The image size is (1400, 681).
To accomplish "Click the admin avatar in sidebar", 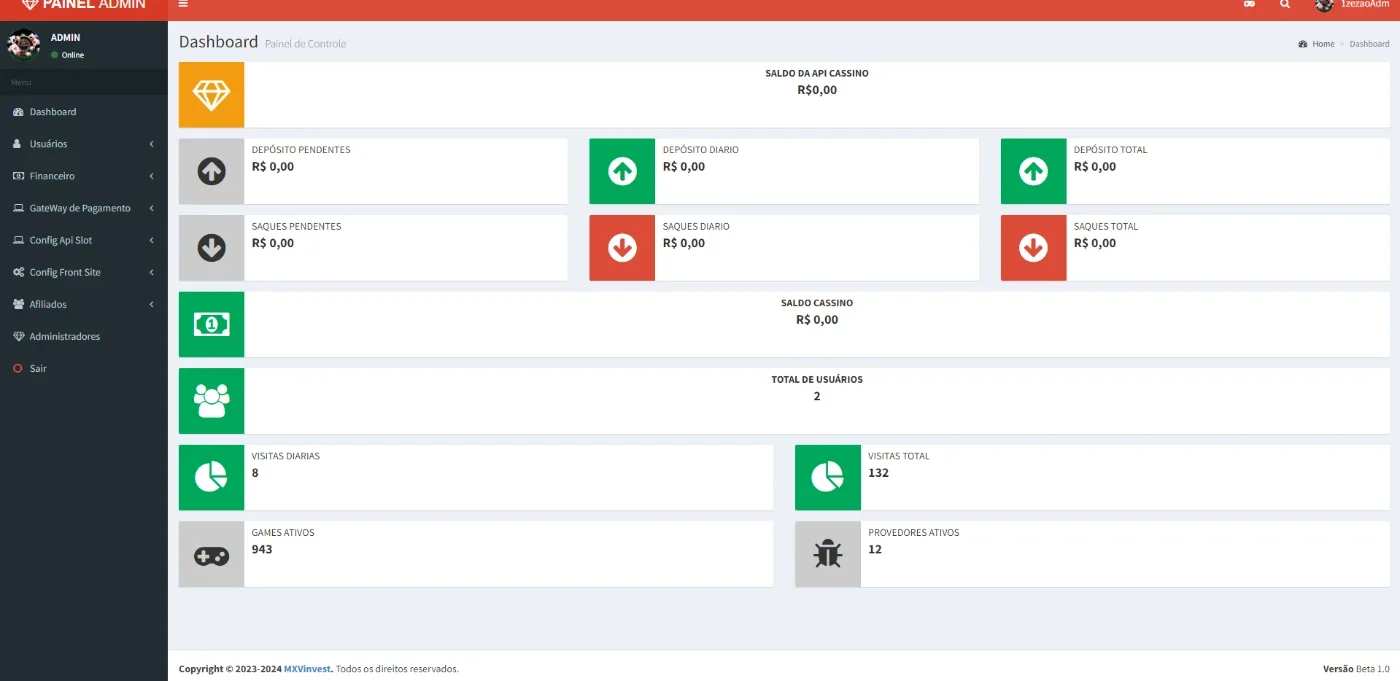I will tap(24, 45).
